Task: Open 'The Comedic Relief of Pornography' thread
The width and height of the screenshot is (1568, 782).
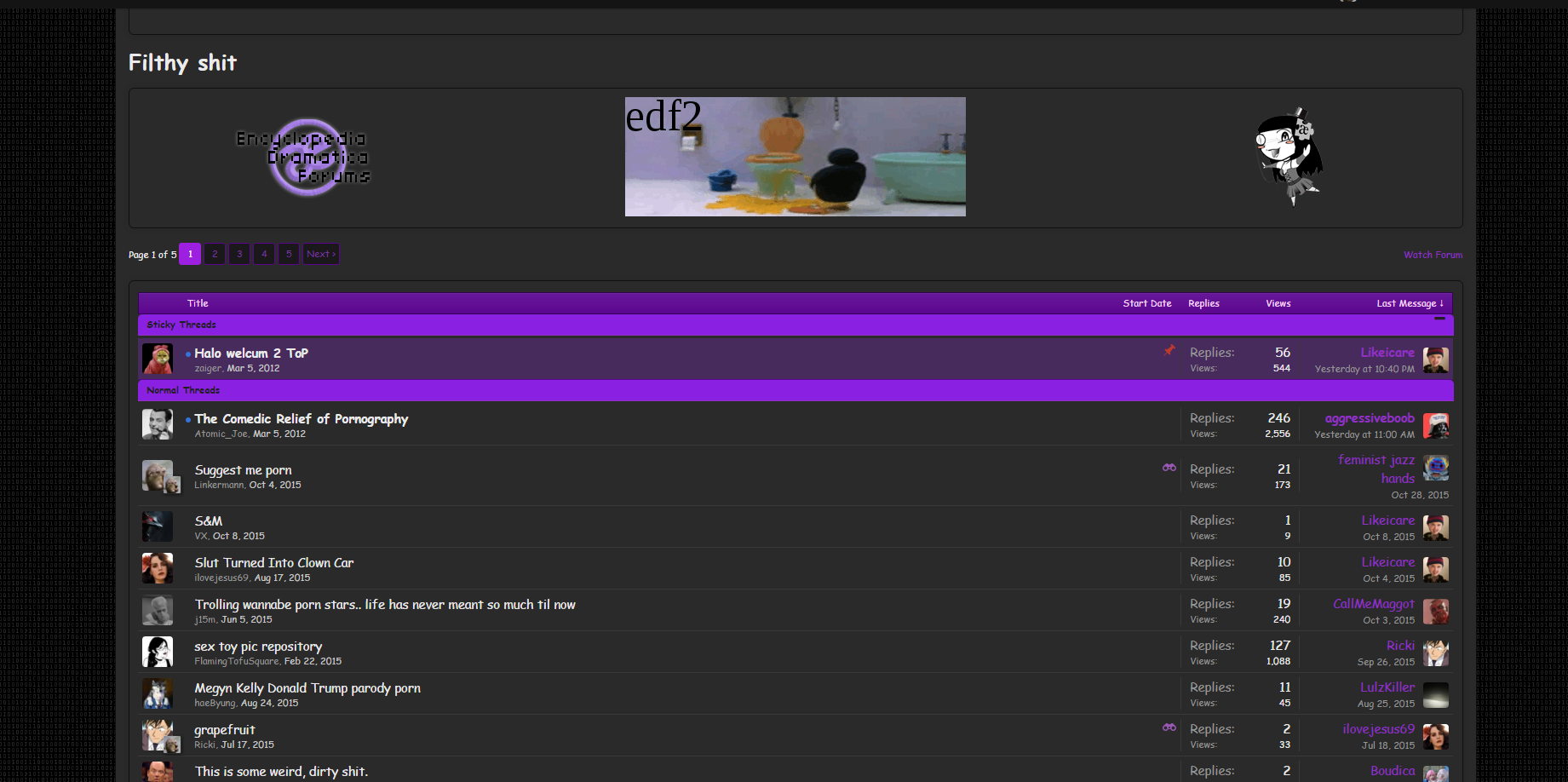Action: click(x=302, y=418)
